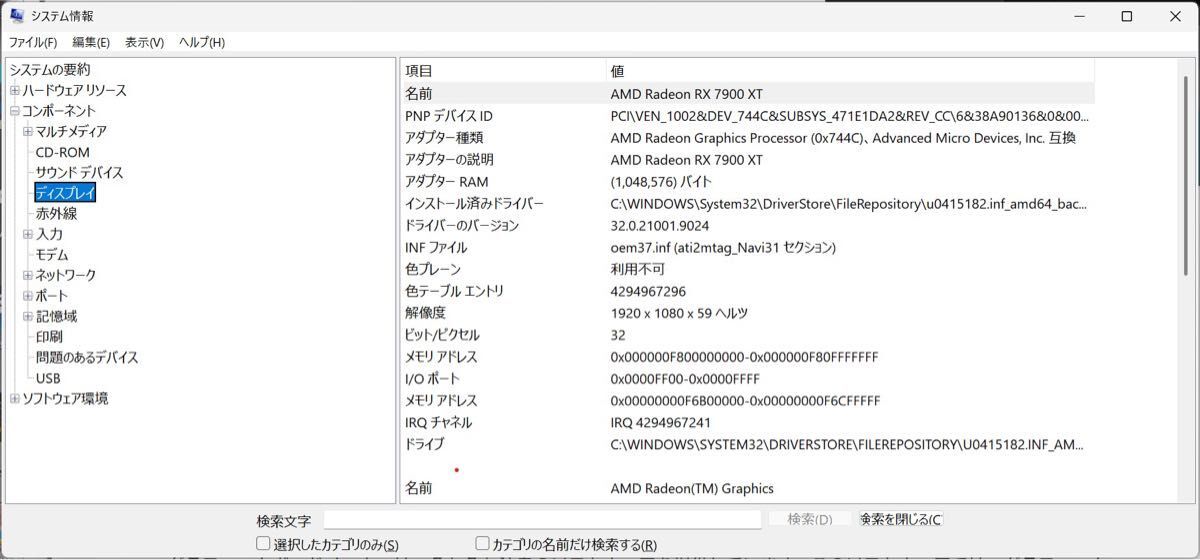Open the ヘルプ(H) menu
The width and height of the screenshot is (1200, 560).
click(x=201, y=42)
